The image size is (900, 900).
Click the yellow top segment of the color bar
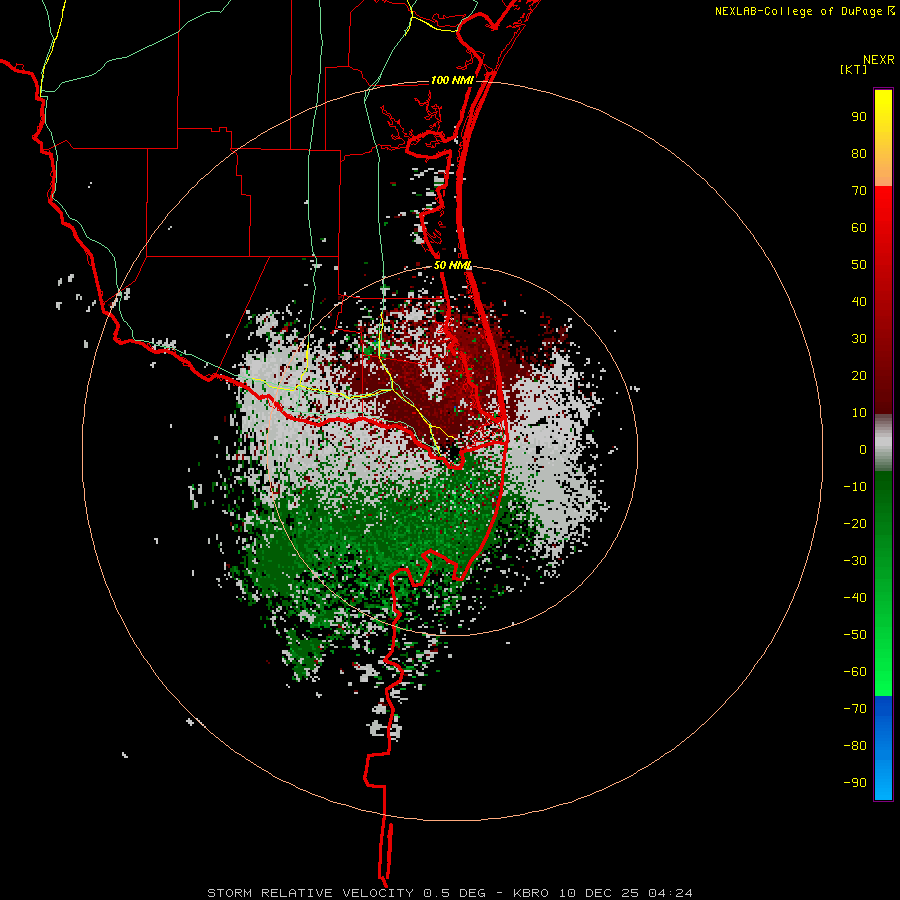pyautogui.click(x=883, y=138)
